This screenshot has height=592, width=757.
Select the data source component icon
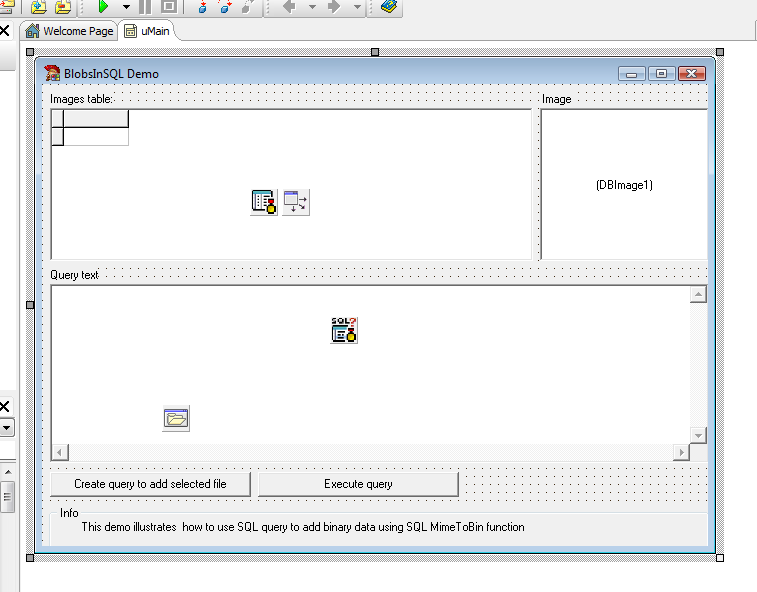(x=296, y=202)
